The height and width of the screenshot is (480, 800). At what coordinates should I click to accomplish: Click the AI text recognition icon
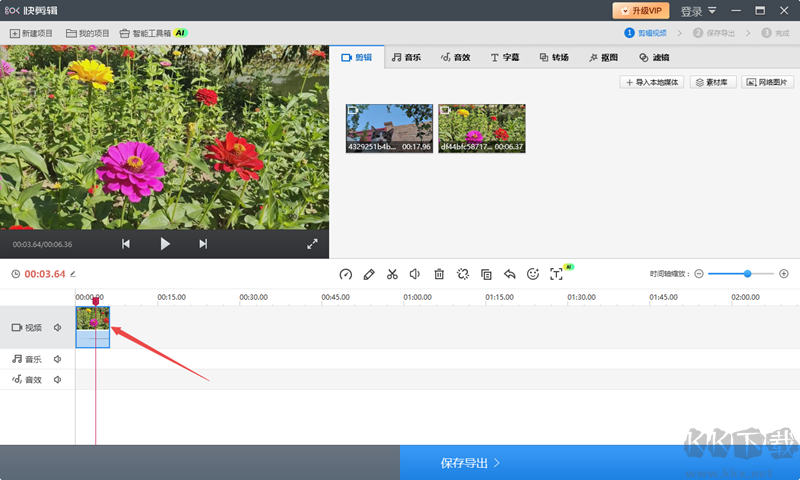point(557,274)
